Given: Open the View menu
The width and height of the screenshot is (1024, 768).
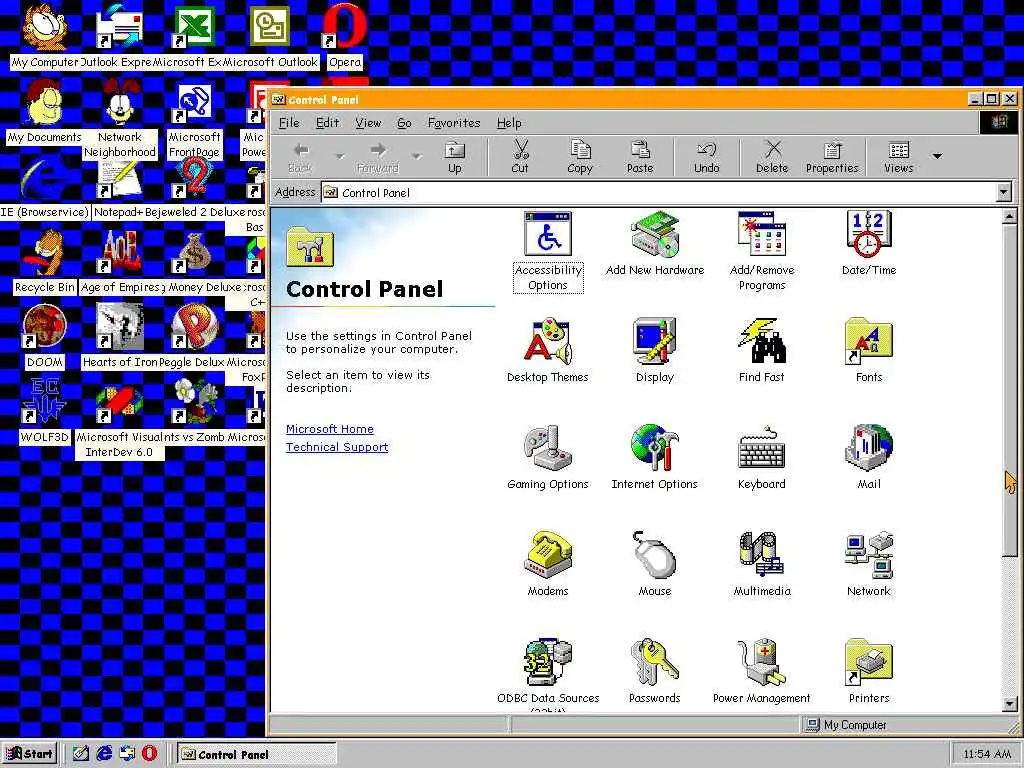Looking at the screenshot, I should coord(368,123).
